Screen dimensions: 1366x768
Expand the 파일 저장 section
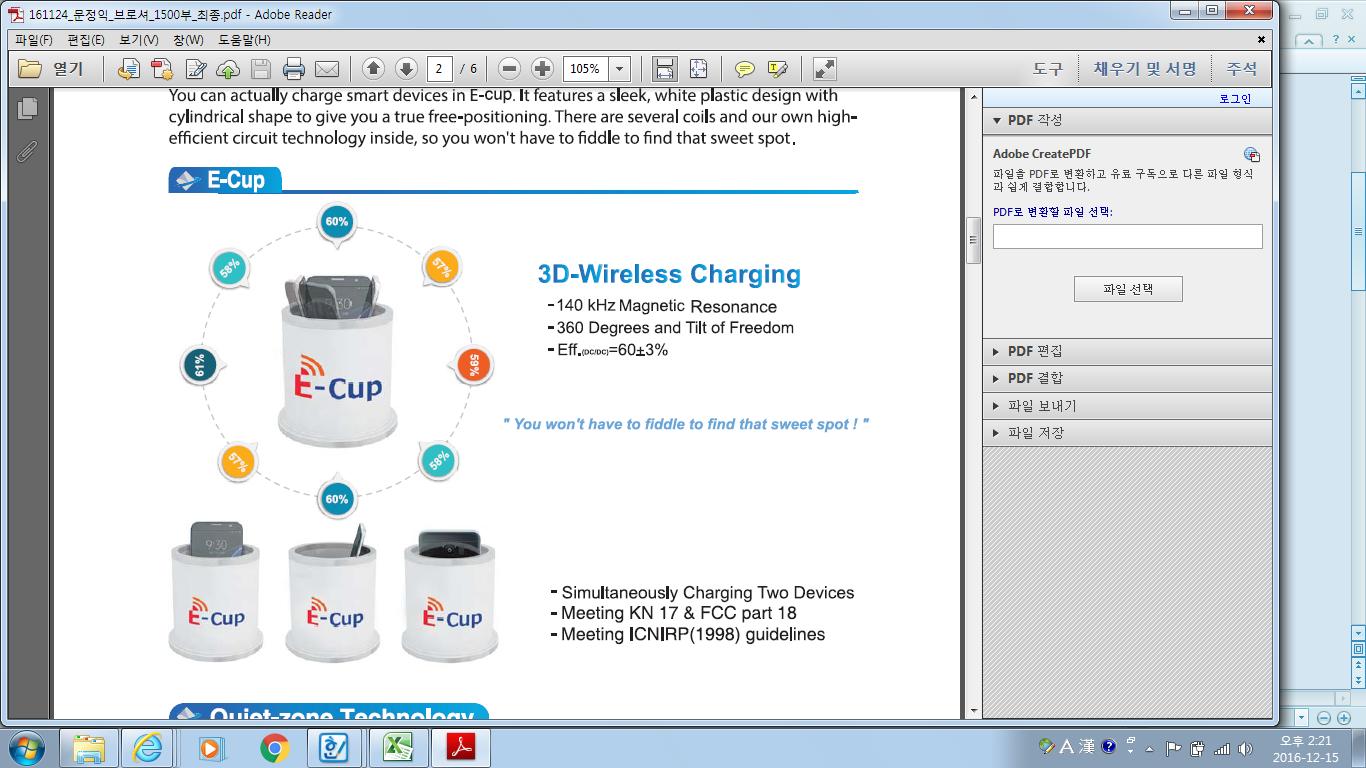[1127, 433]
